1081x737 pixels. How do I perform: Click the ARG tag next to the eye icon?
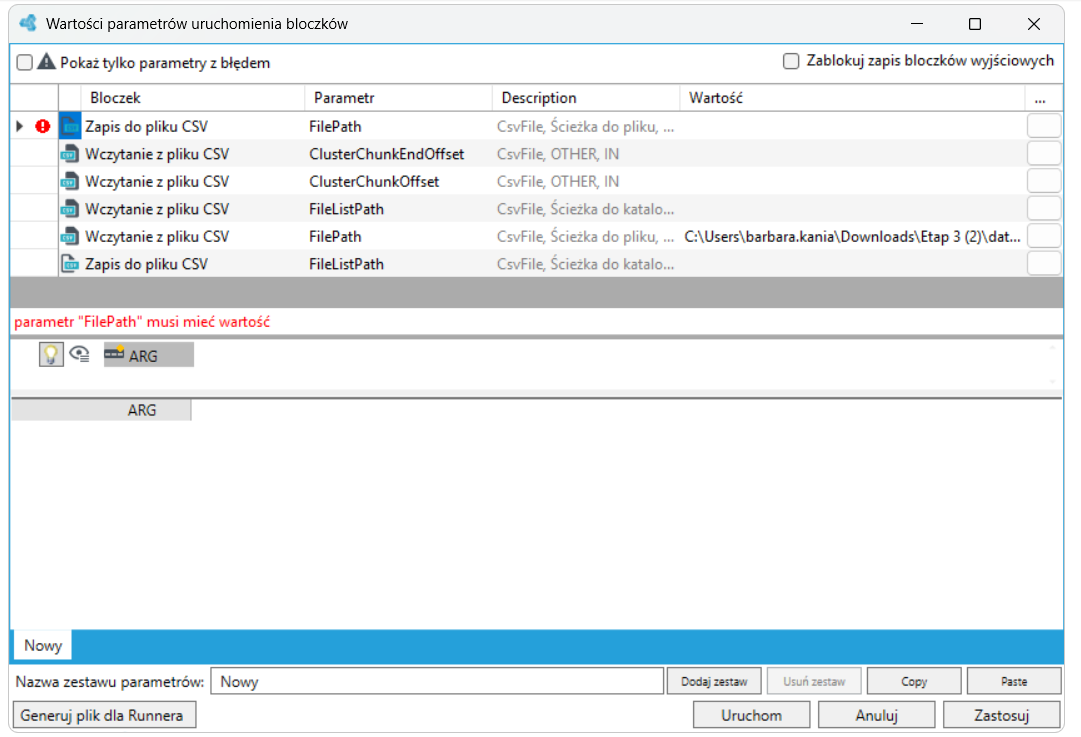point(148,355)
